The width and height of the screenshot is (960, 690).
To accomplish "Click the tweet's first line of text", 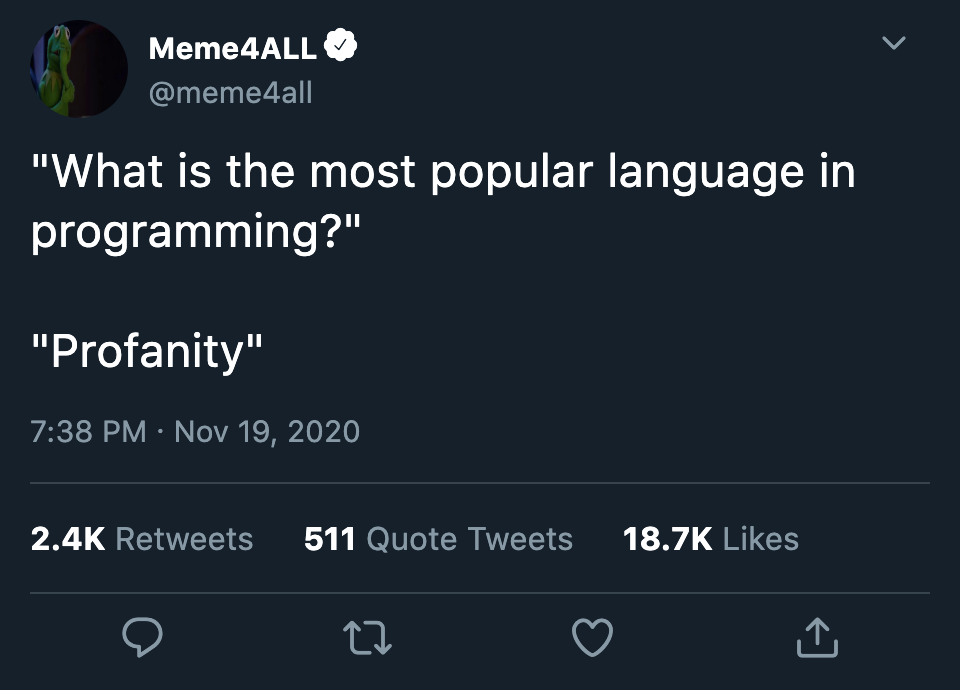I will pos(443,171).
